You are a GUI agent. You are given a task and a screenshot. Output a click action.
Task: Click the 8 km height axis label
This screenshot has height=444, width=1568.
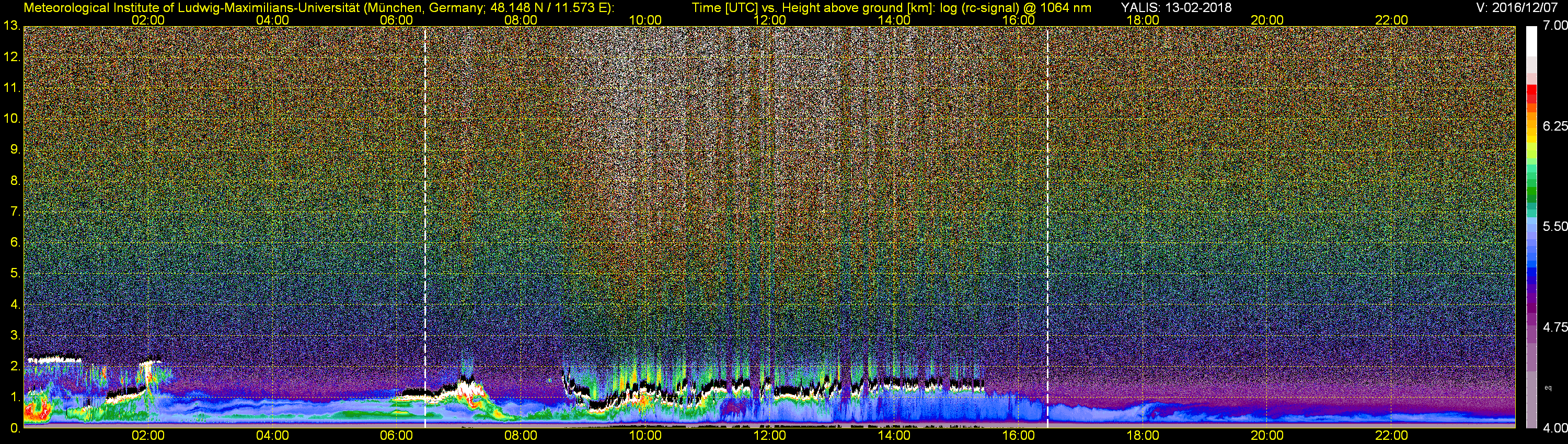(15, 181)
